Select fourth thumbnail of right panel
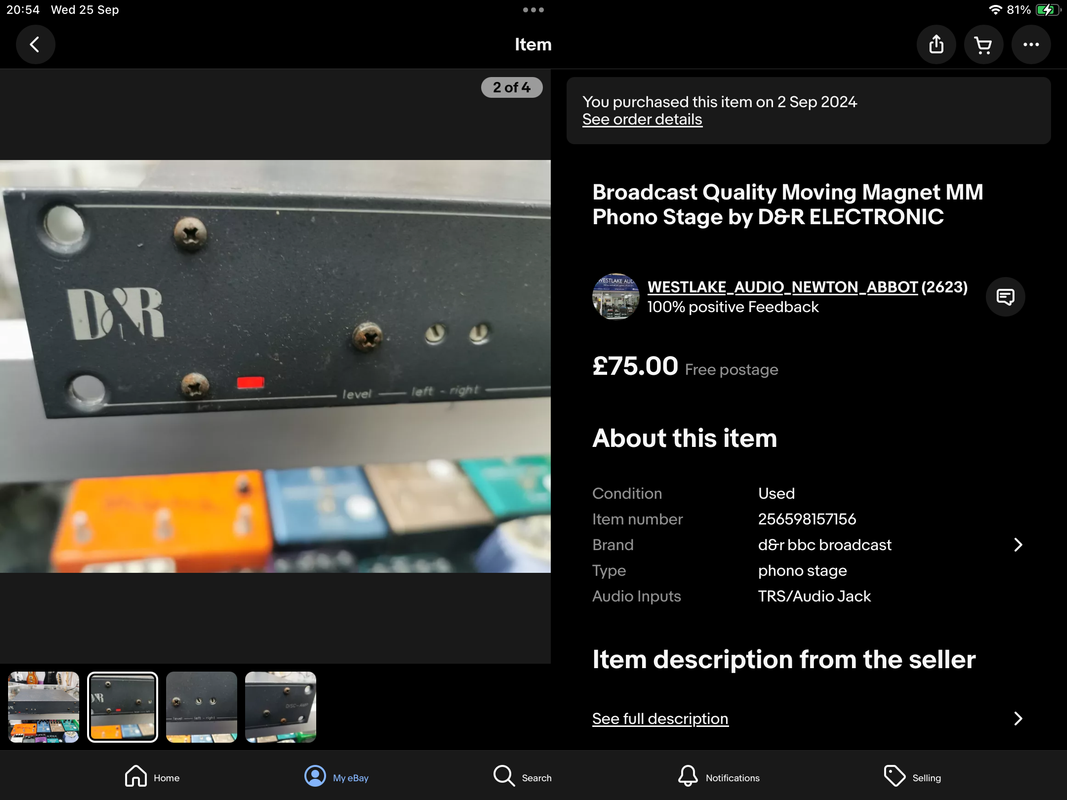The height and width of the screenshot is (800, 1067). (x=280, y=707)
